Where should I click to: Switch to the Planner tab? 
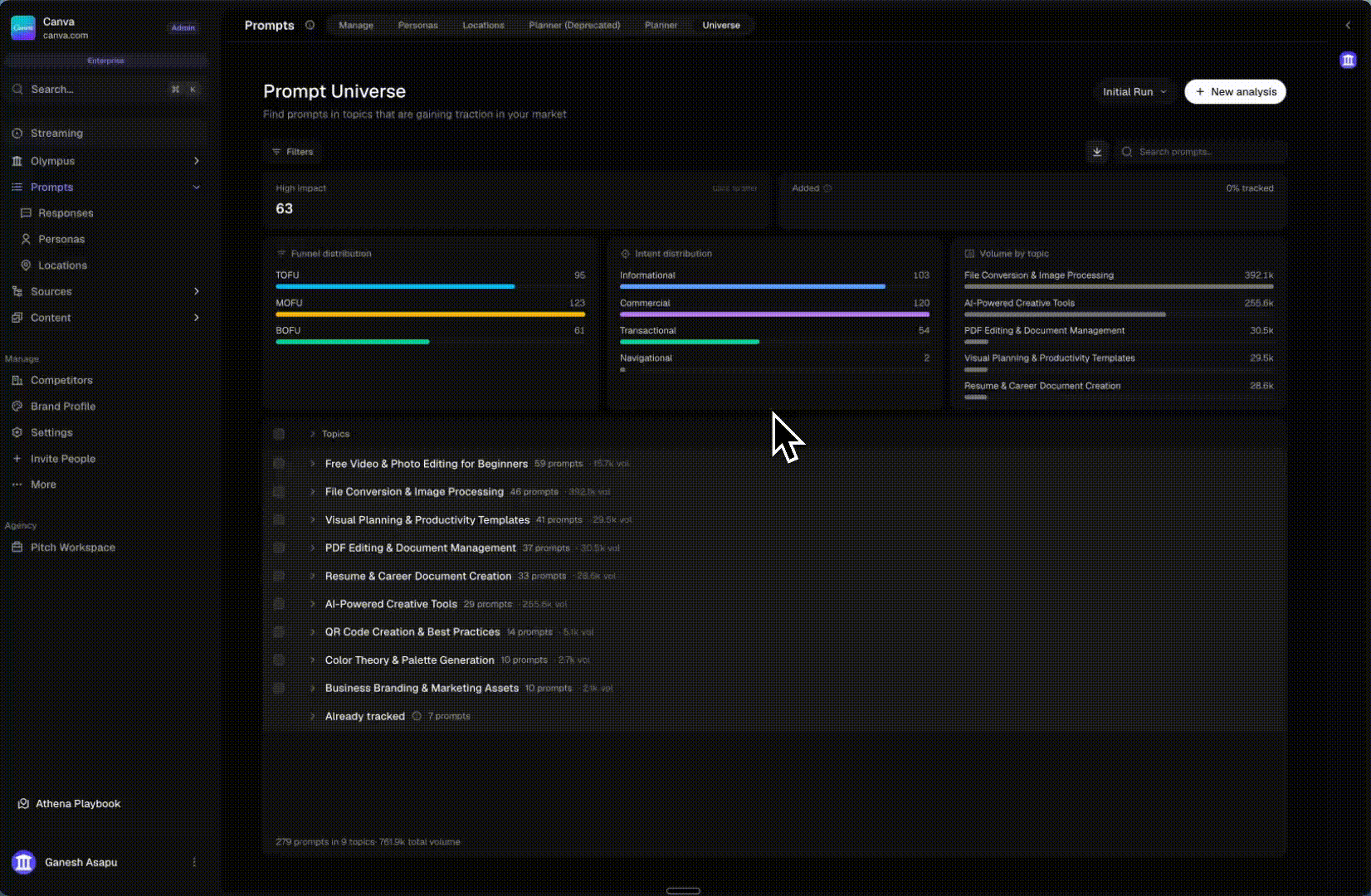pos(661,25)
